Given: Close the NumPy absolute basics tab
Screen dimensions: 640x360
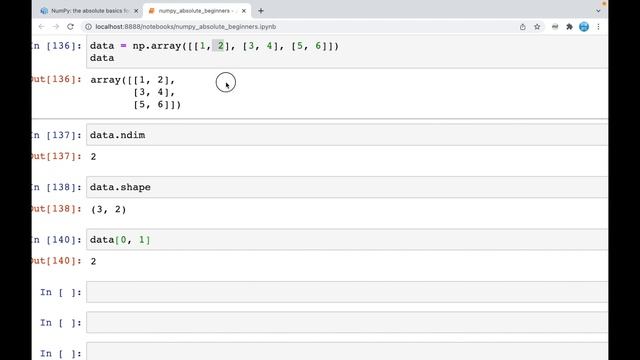Looking at the screenshot, I should tap(136, 11).
